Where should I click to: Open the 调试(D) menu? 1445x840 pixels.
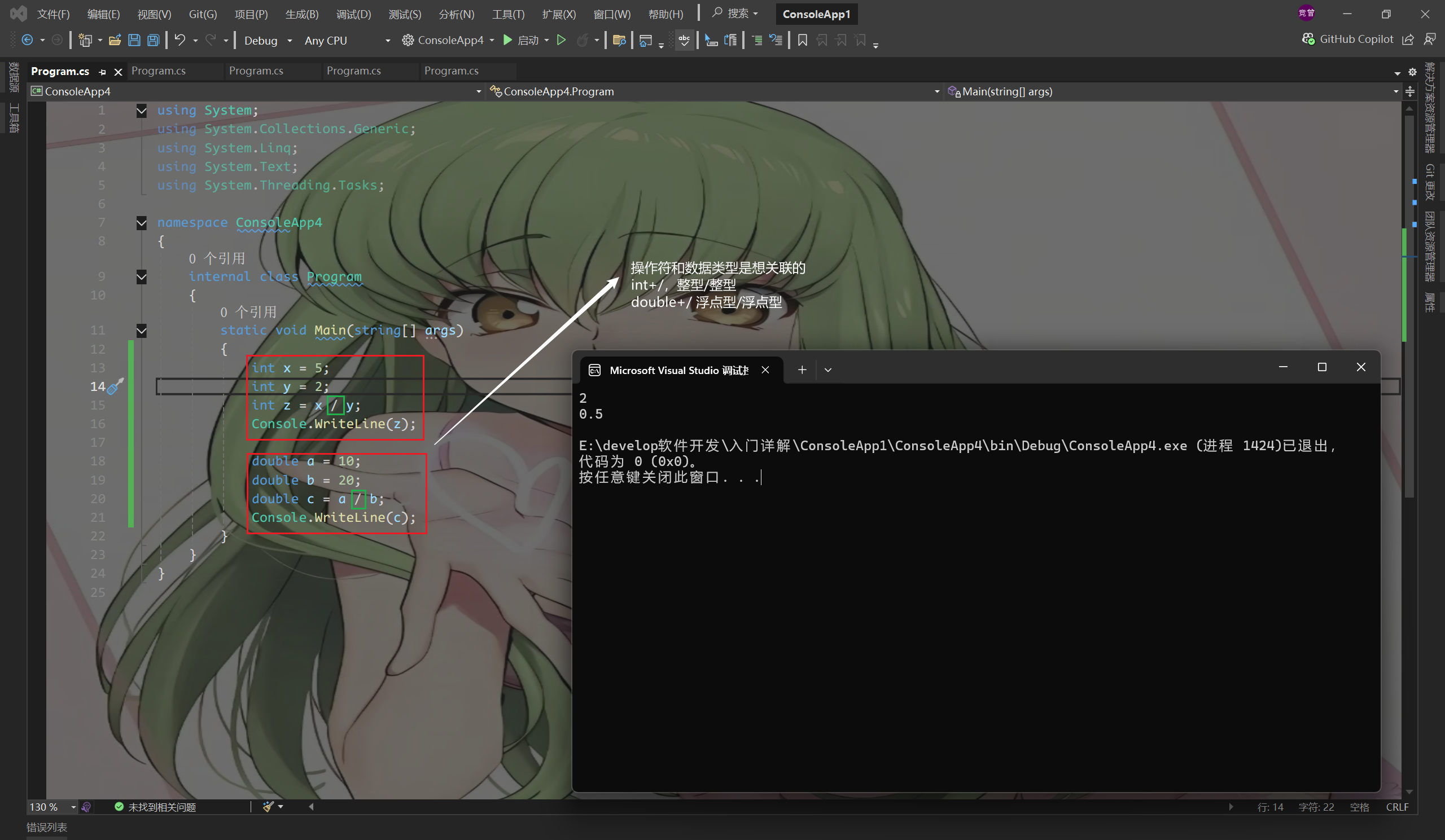pos(354,14)
